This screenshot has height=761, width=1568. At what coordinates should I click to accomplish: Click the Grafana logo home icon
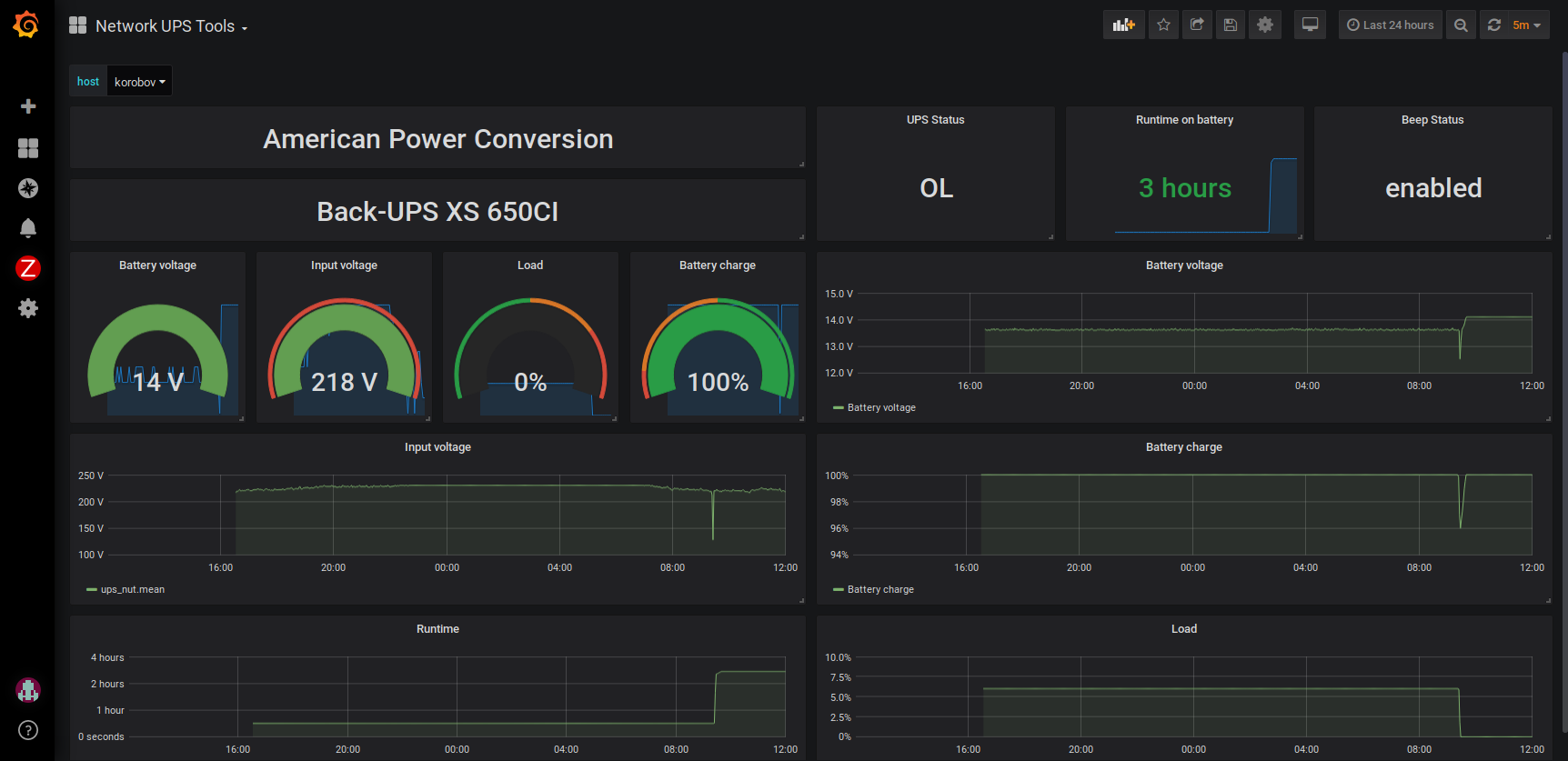26,25
